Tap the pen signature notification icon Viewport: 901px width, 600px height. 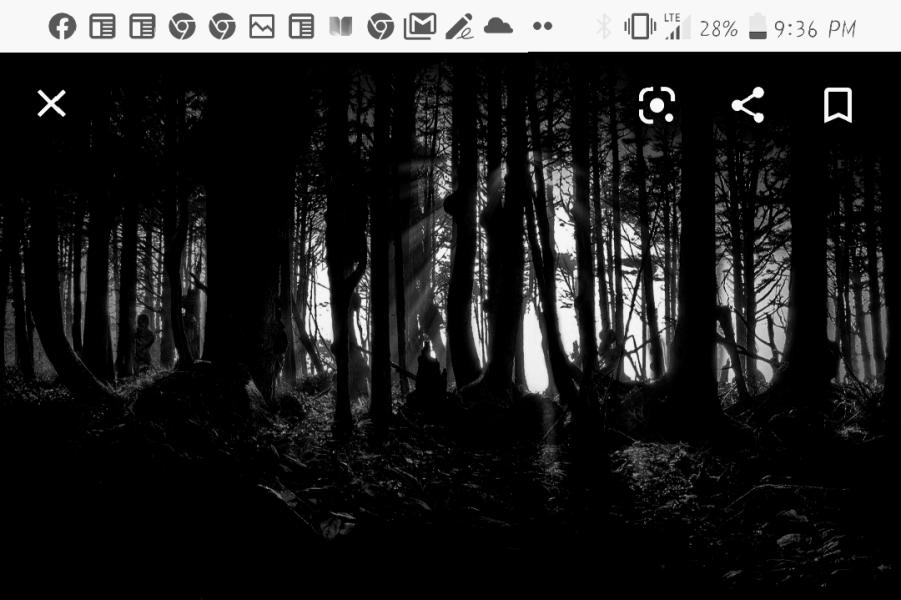(459, 27)
